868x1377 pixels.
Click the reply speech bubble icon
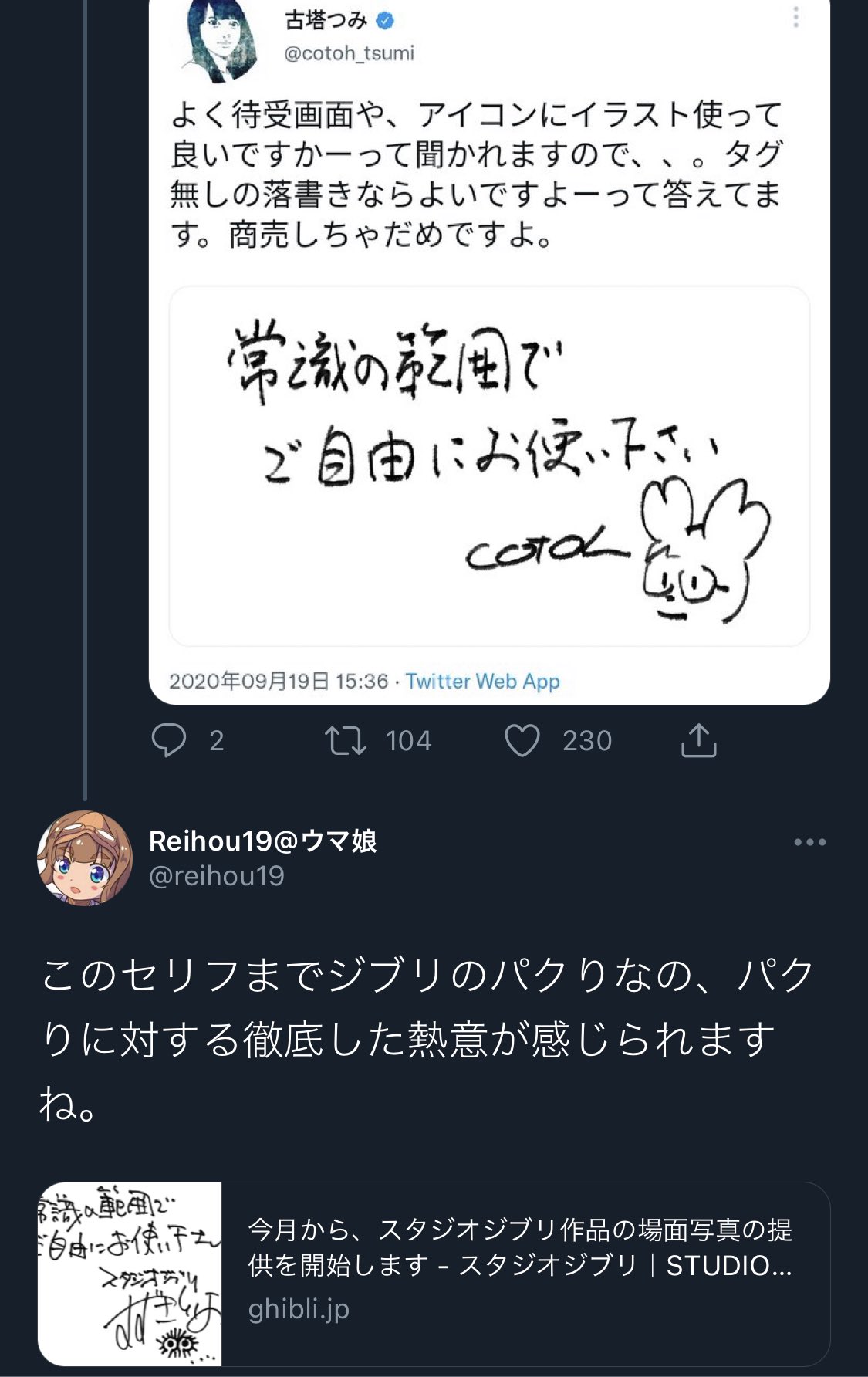click(x=169, y=740)
